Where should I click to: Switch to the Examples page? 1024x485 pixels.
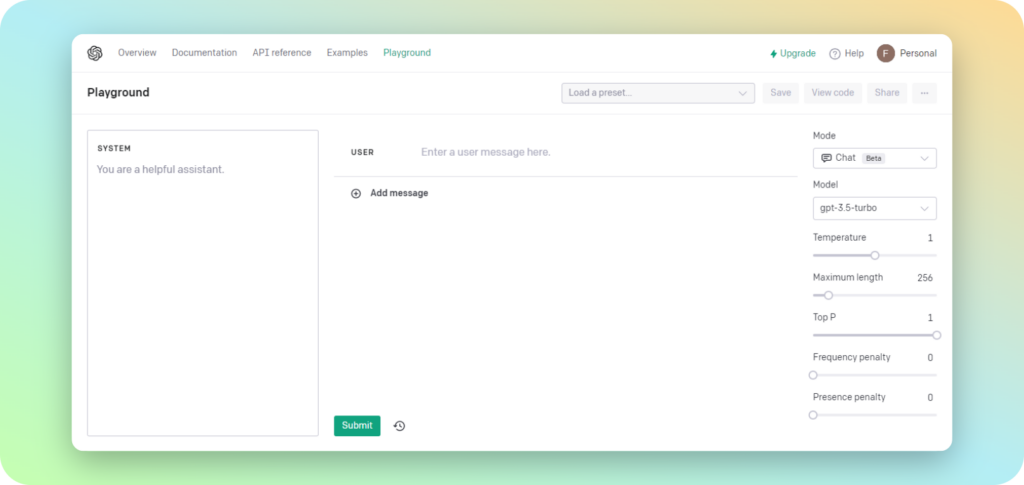(x=347, y=53)
